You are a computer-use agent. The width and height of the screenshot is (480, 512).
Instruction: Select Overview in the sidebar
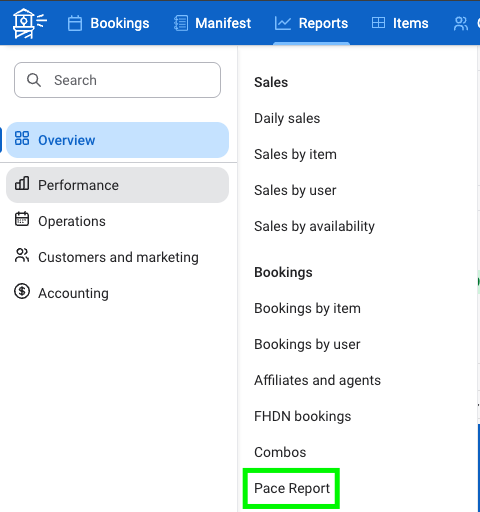(x=117, y=140)
